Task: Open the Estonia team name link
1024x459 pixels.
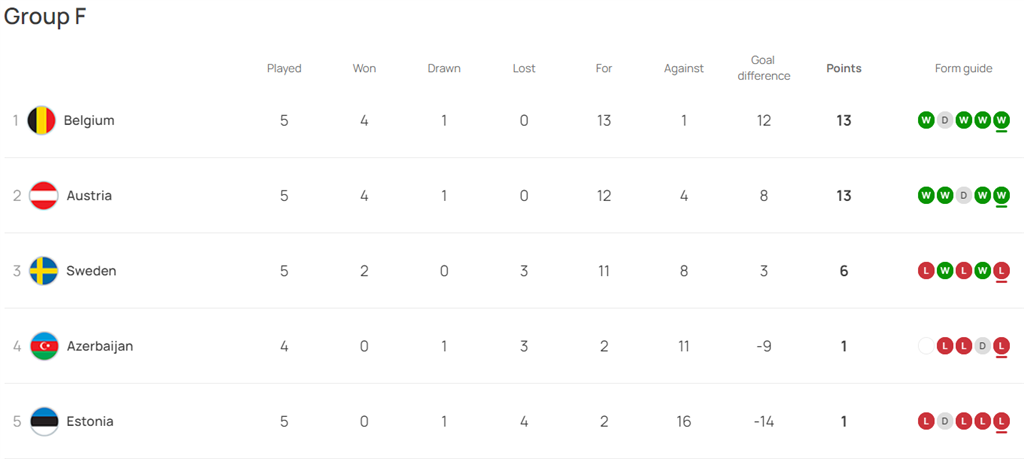Action: click(90, 421)
